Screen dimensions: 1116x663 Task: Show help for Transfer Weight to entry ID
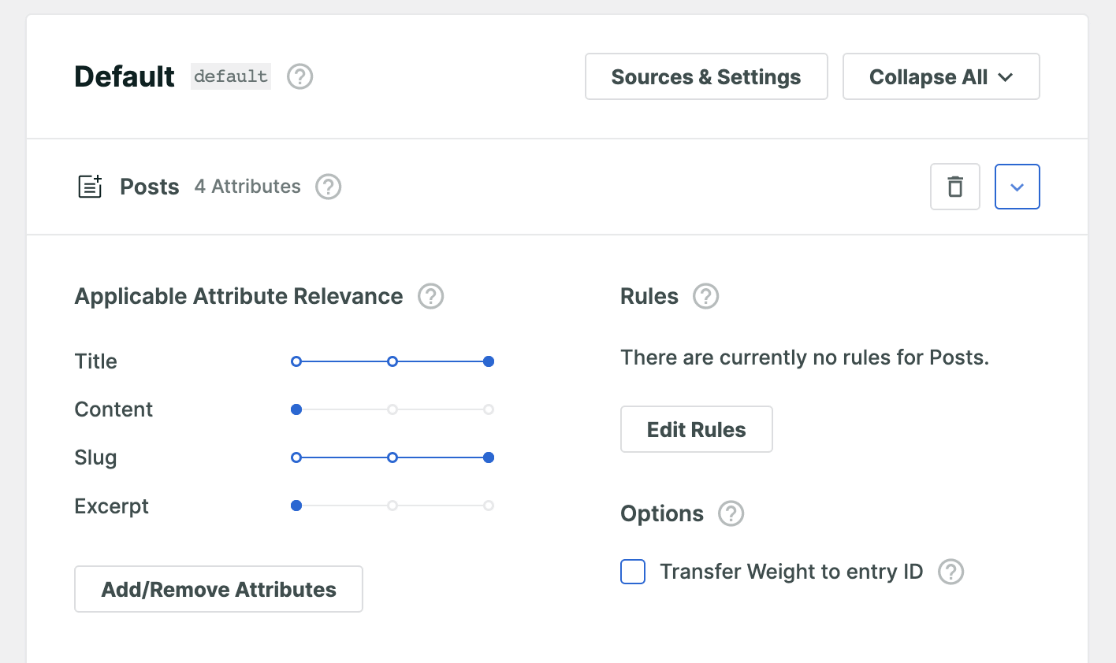[951, 572]
